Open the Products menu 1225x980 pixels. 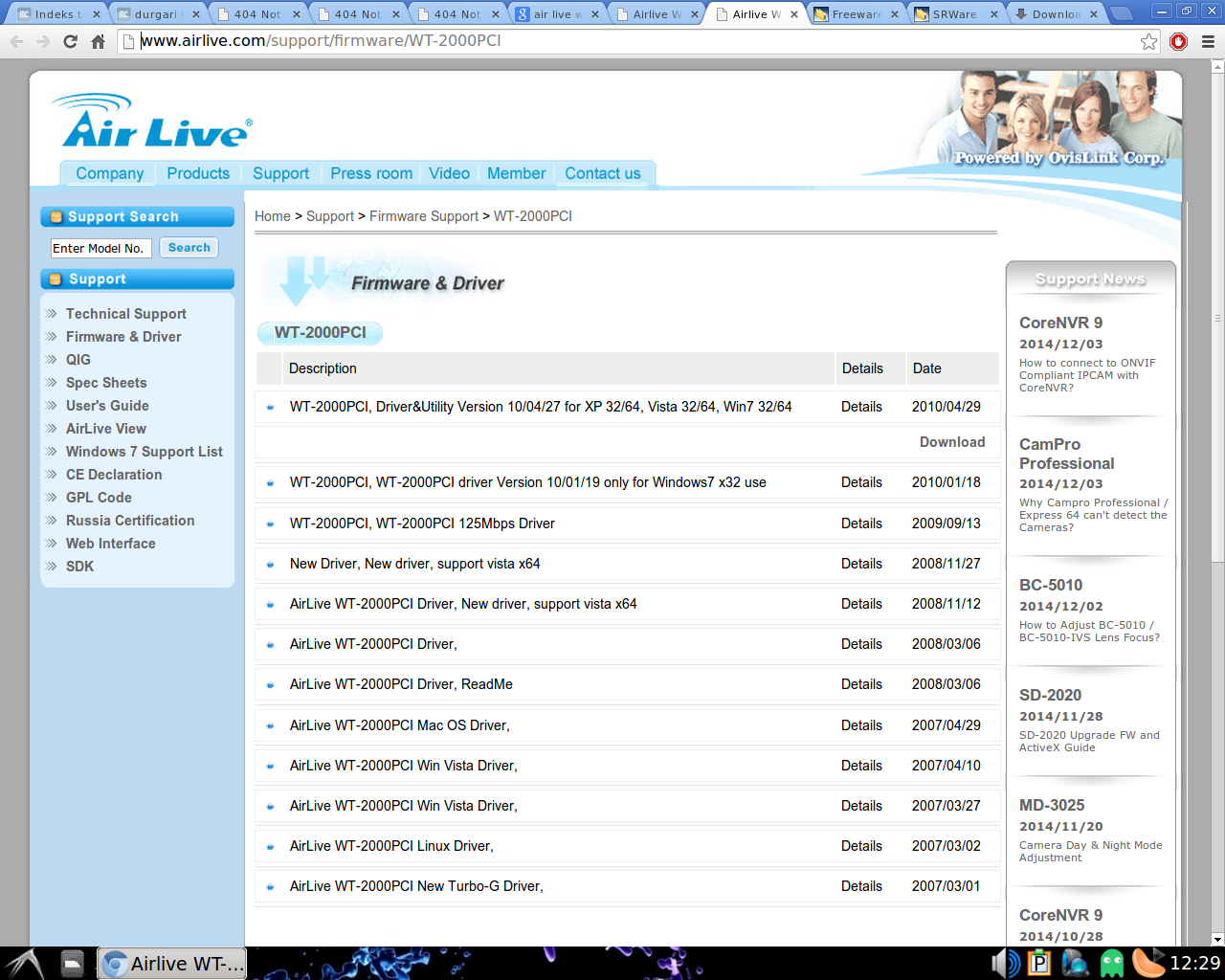[198, 173]
